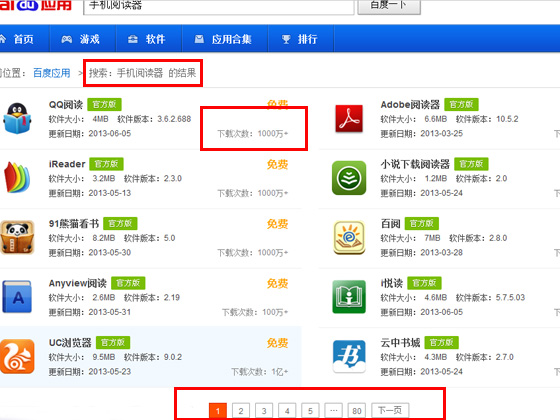The height and width of the screenshot is (420, 560).
Task: Open the UC浏览器 orange squirrel icon
Action: point(17,356)
